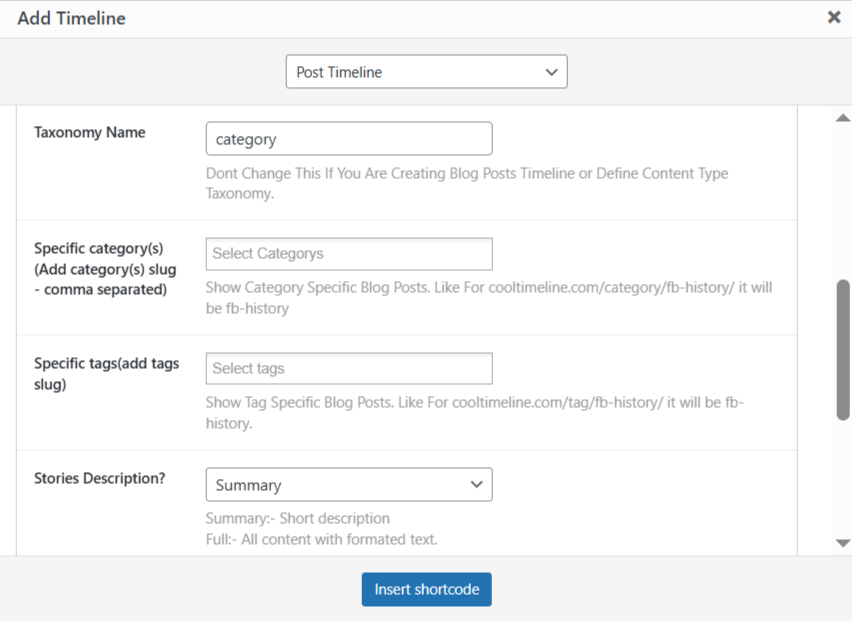Screen dimensions: 852x621
Task: Focus the Select Categorys input field
Action: click(x=348, y=254)
